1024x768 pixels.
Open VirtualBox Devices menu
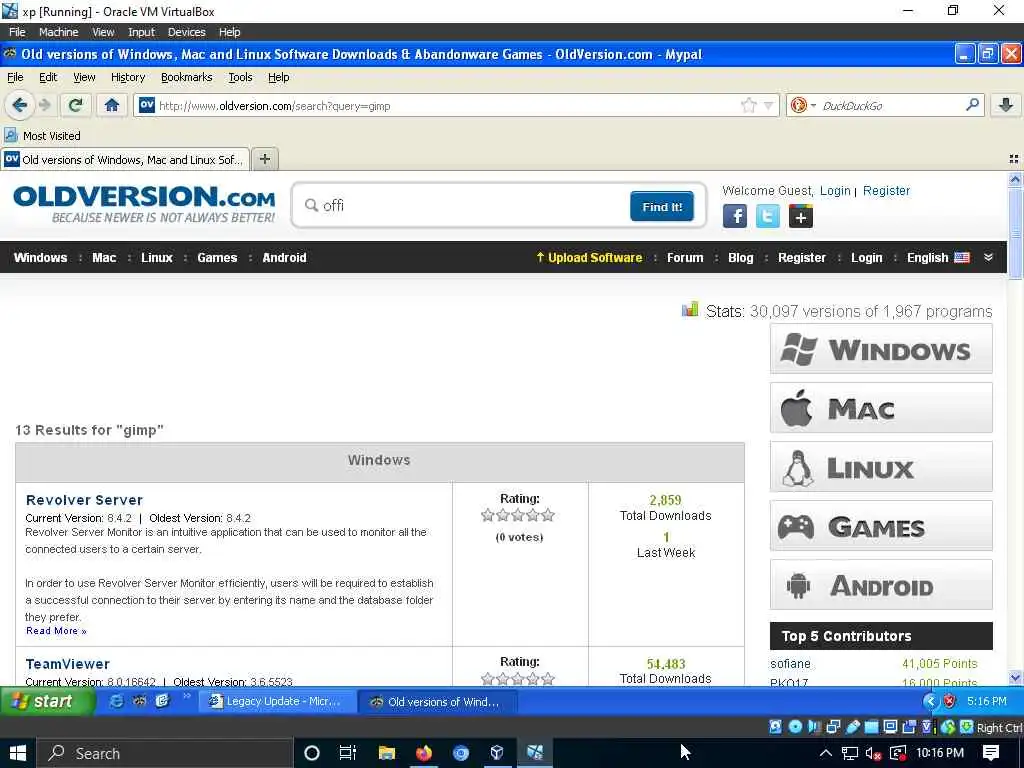coord(187,32)
